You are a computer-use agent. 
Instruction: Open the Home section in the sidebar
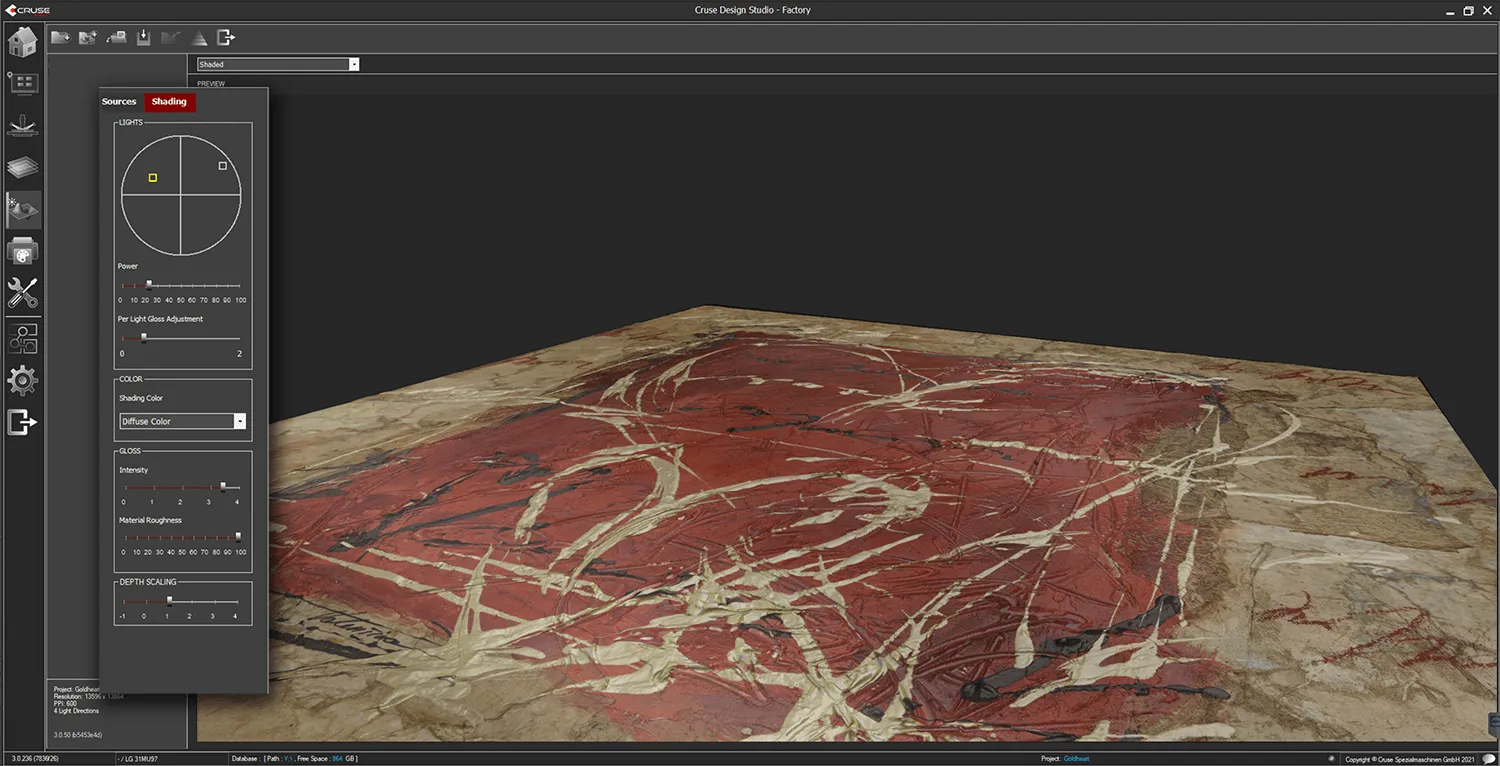coord(22,42)
